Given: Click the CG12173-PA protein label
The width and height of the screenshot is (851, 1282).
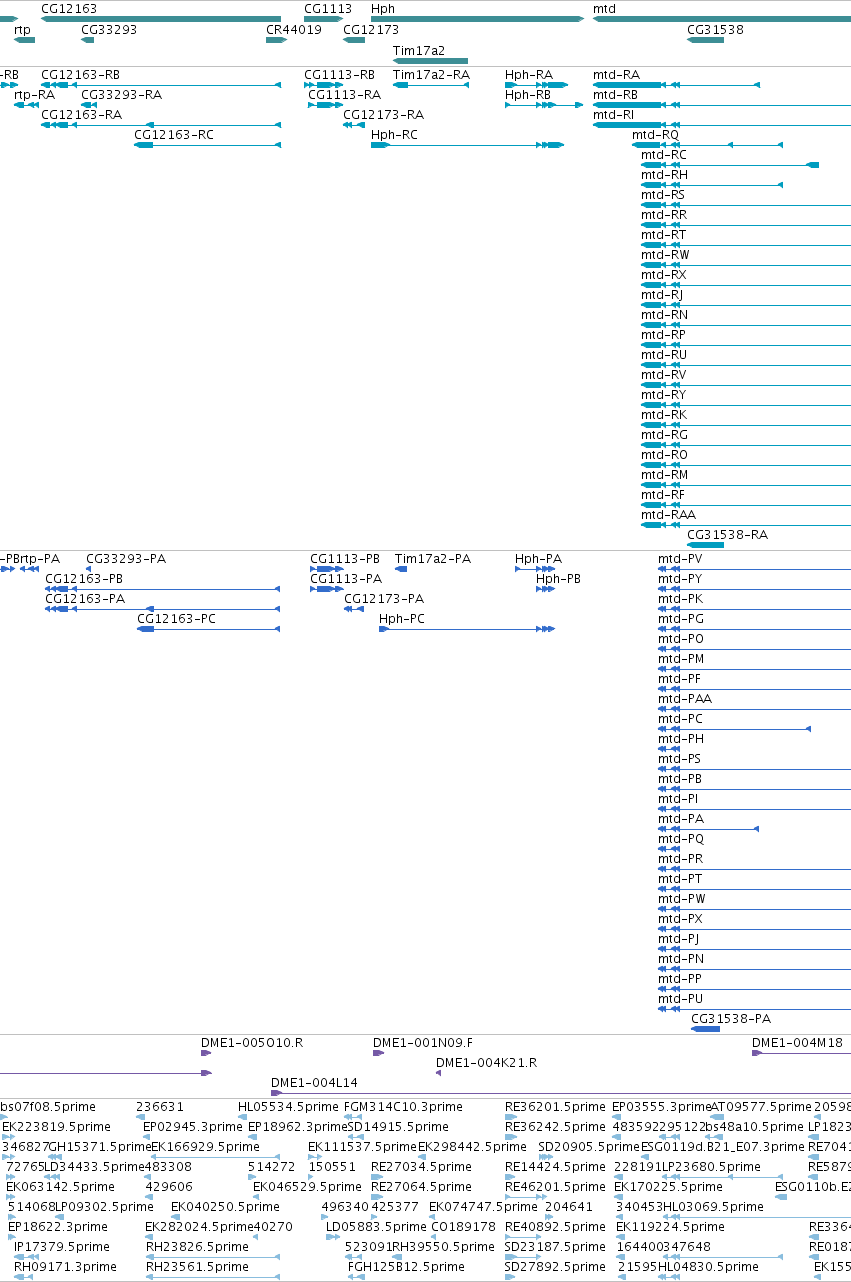Looking at the screenshot, I should [x=384, y=599].
